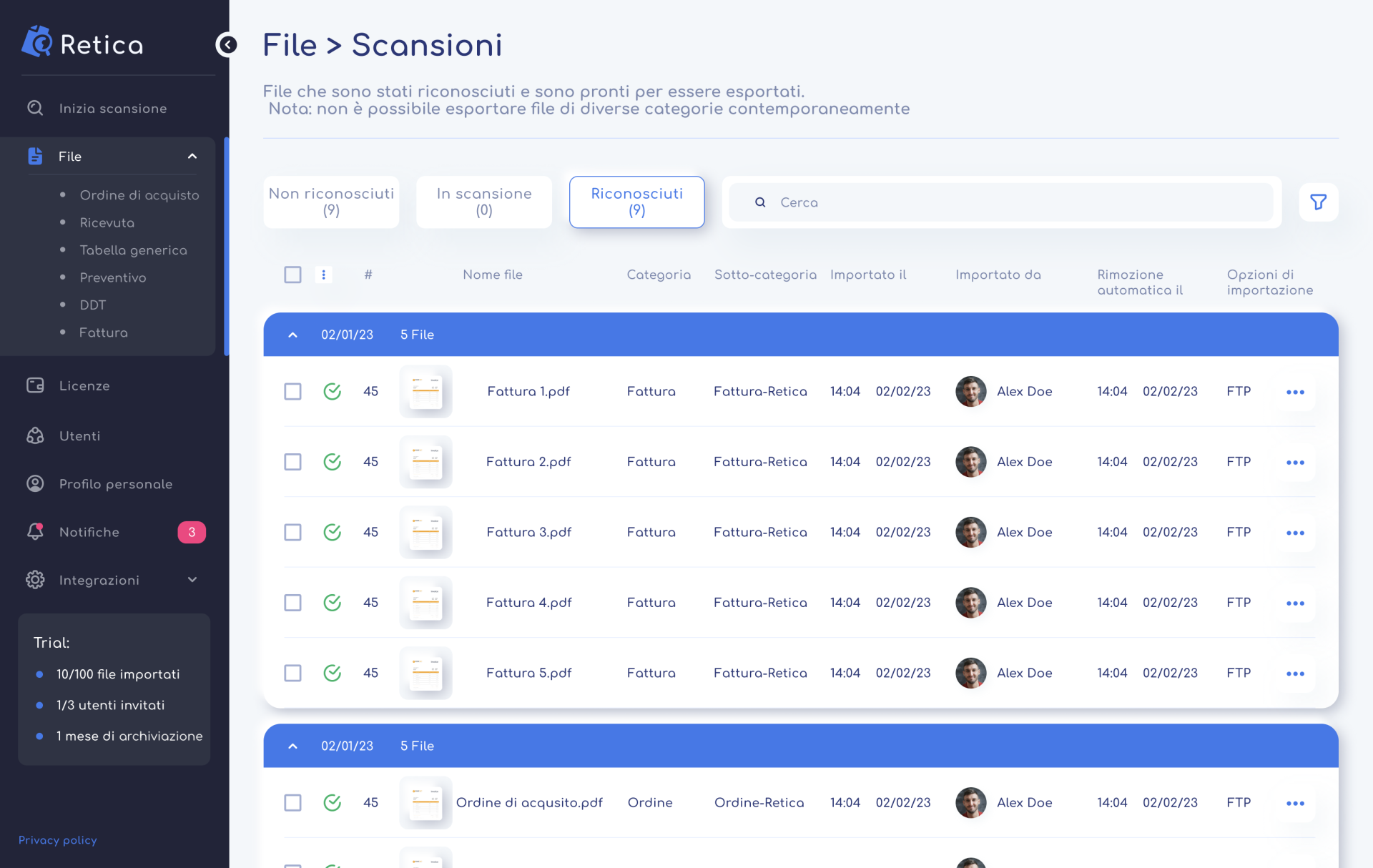Viewport: 1373px width, 868px height.
Task: Open Notifiche bell icon in sidebar
Action: (x=35, y=531)
